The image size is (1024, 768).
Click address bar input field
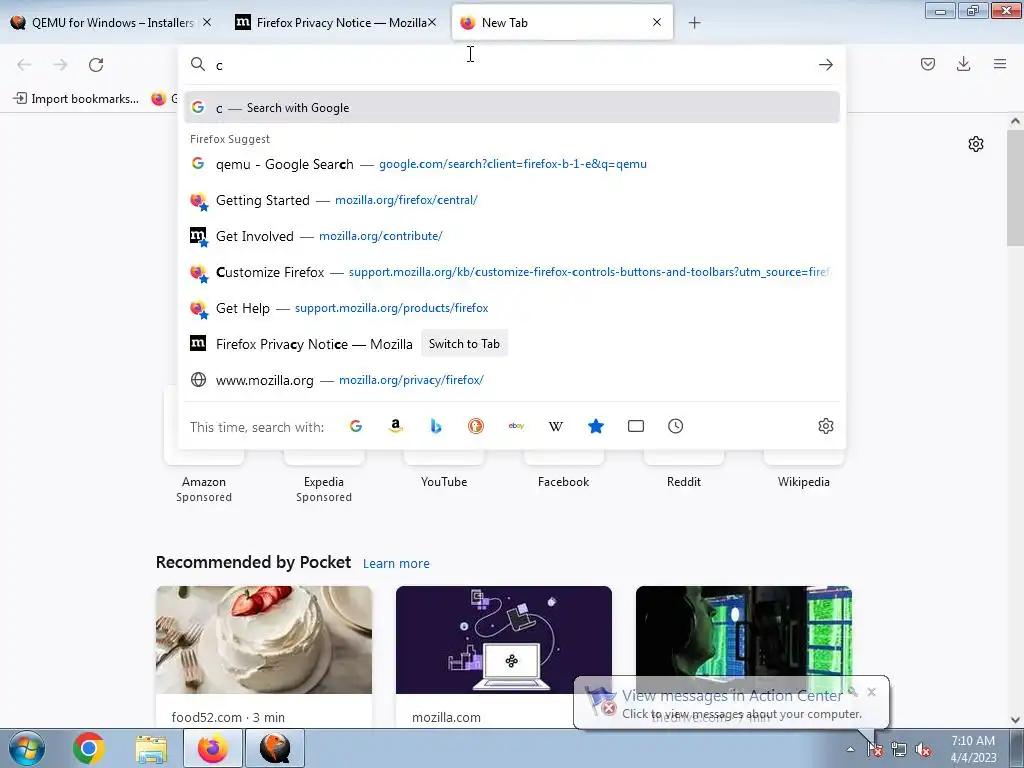513,65
